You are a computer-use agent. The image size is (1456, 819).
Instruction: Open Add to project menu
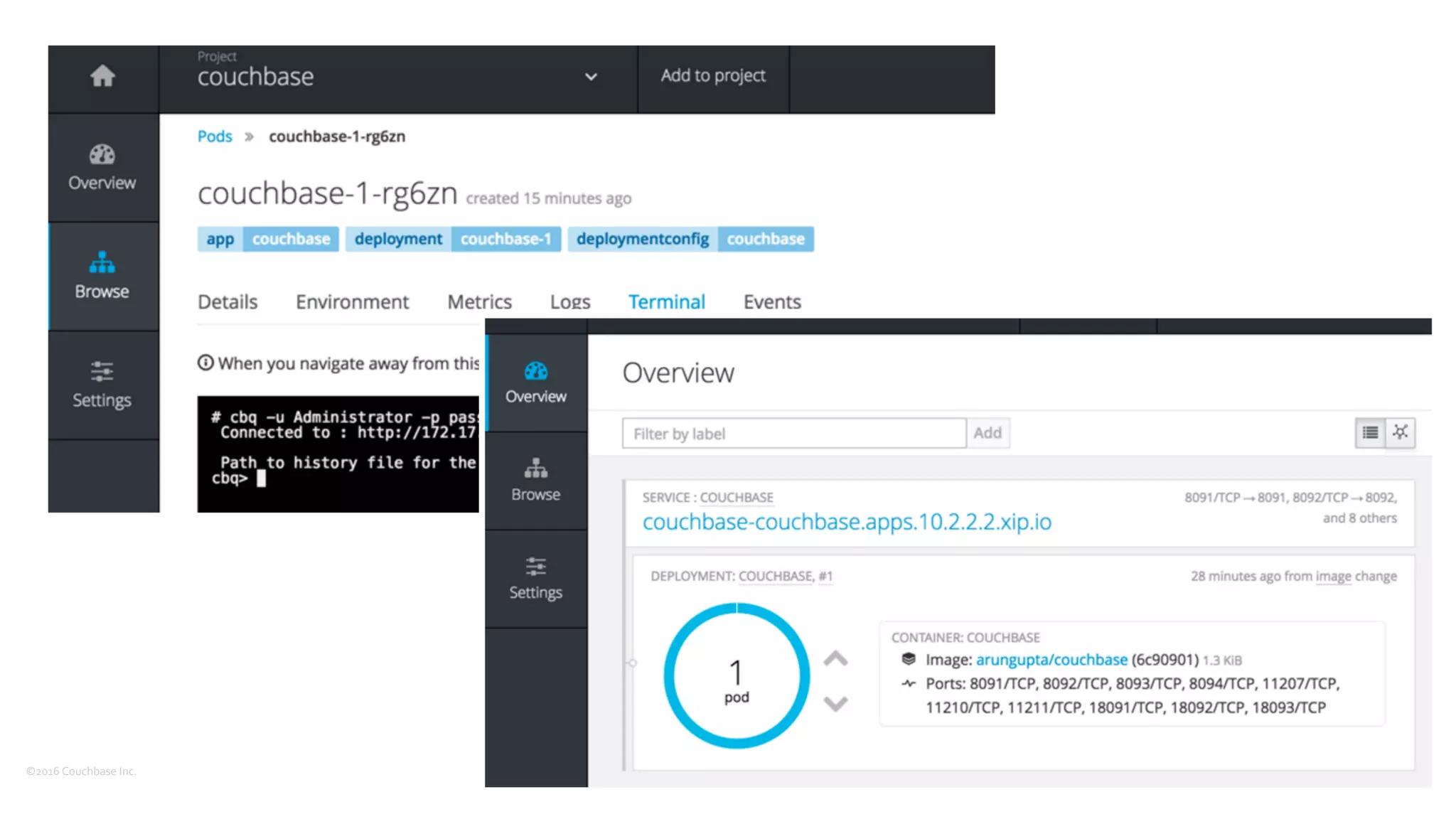click(713, 76)
